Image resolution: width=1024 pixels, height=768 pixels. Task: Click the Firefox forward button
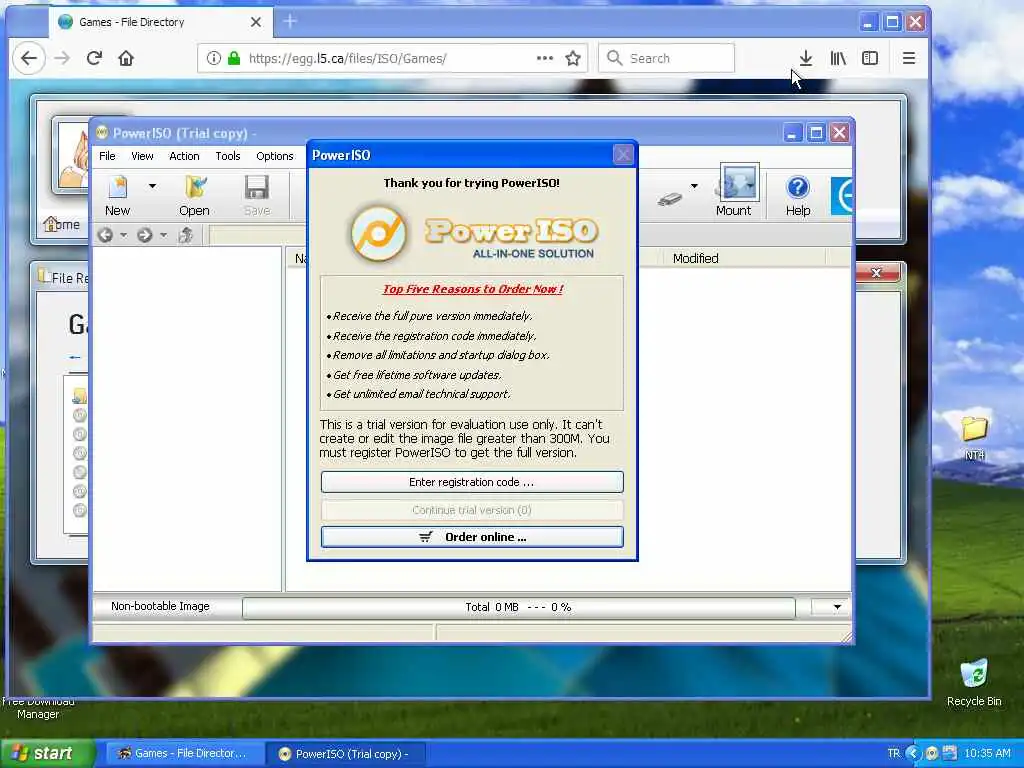coord(62,58)
